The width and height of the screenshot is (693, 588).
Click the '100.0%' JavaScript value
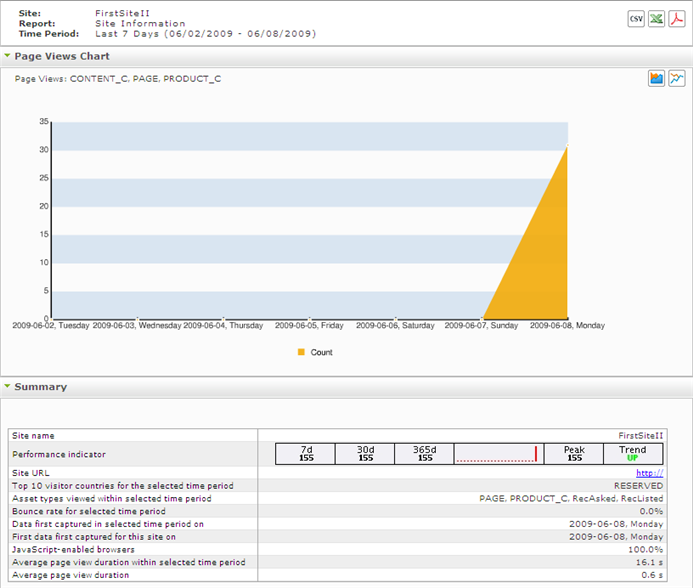point(645,549)
